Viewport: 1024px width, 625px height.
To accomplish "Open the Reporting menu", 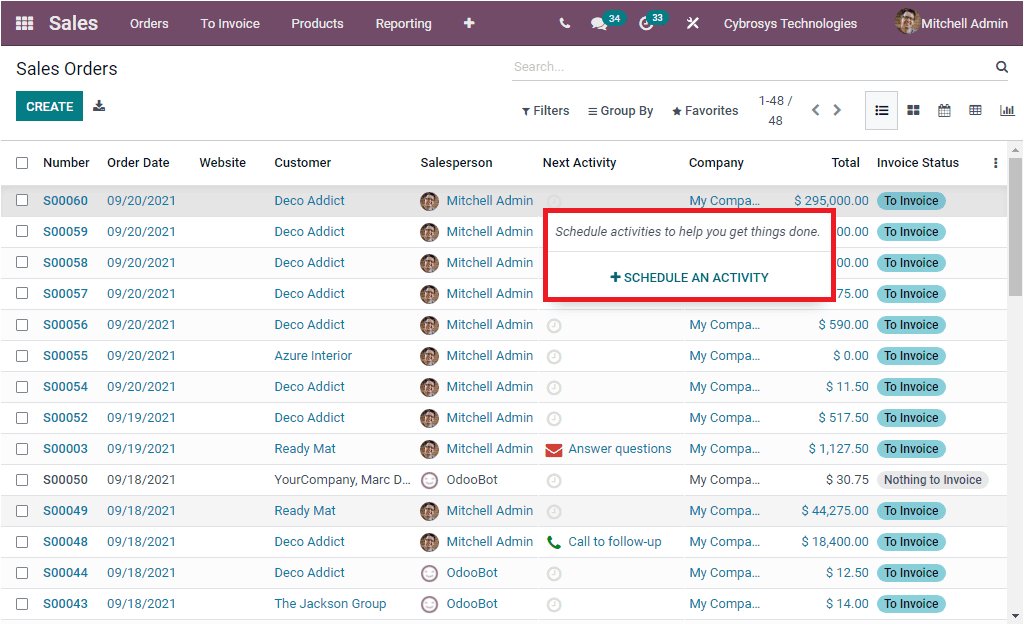I will click(403, 23).
